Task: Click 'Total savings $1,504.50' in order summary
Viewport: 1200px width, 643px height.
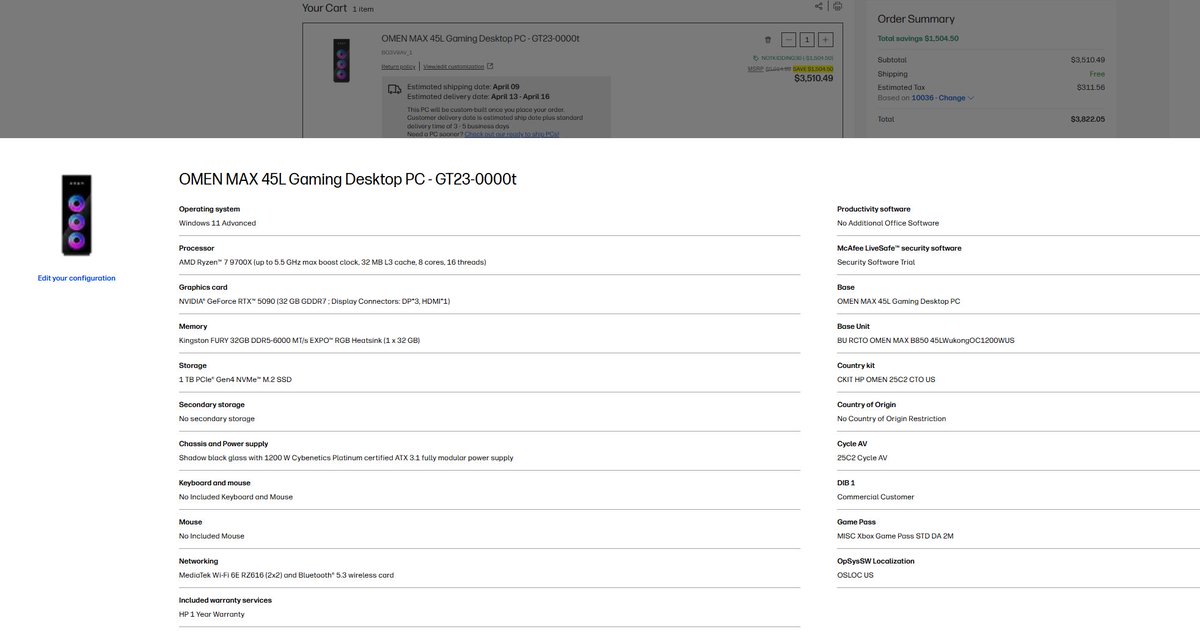Action: coord(918,38)
